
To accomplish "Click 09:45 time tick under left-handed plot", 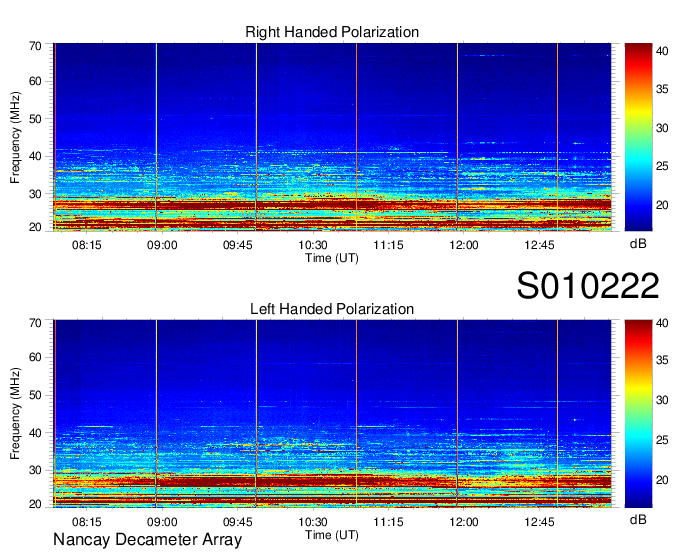I will tap(238, 522).
